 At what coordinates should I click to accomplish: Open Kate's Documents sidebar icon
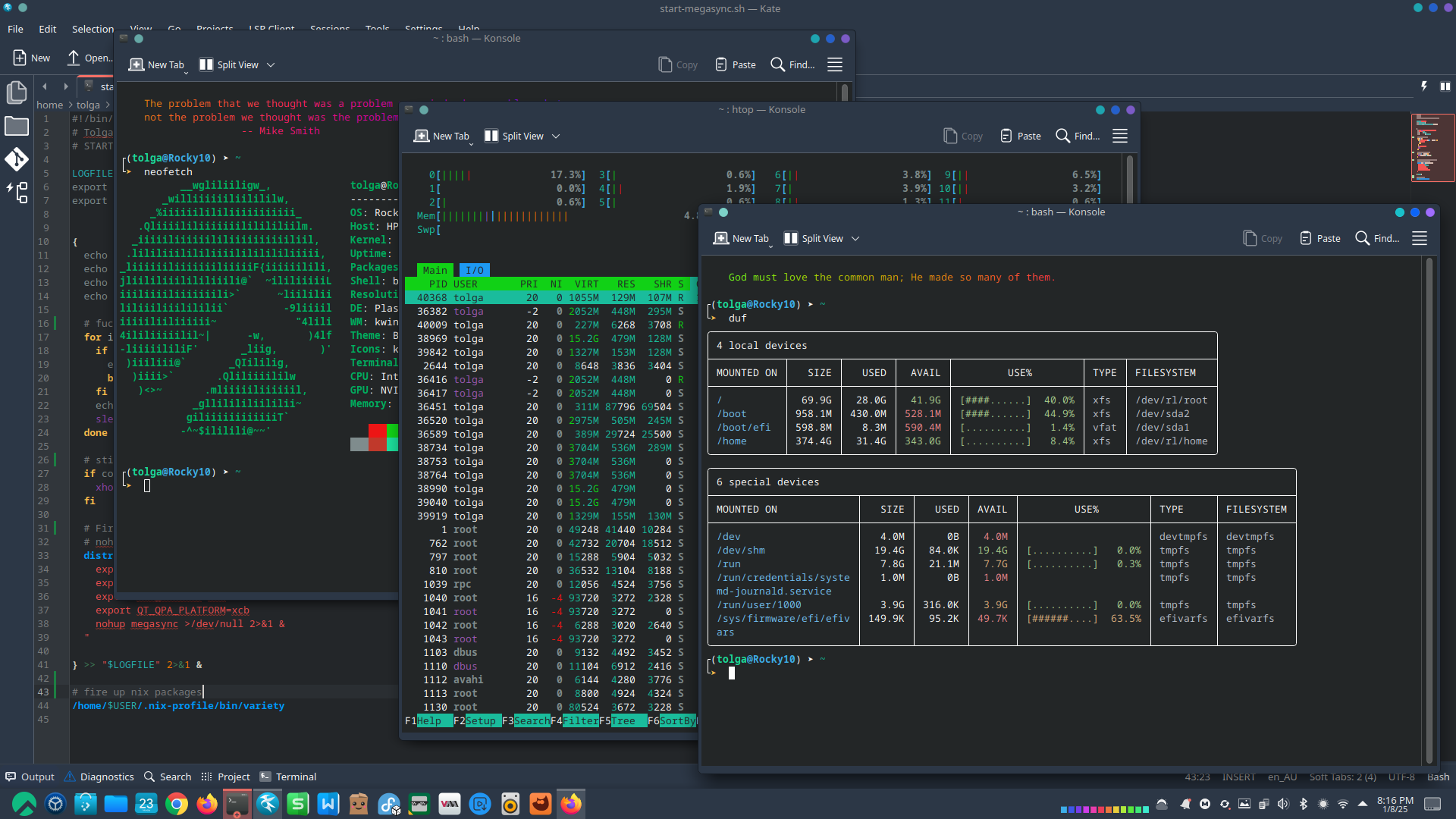[17, 93]
